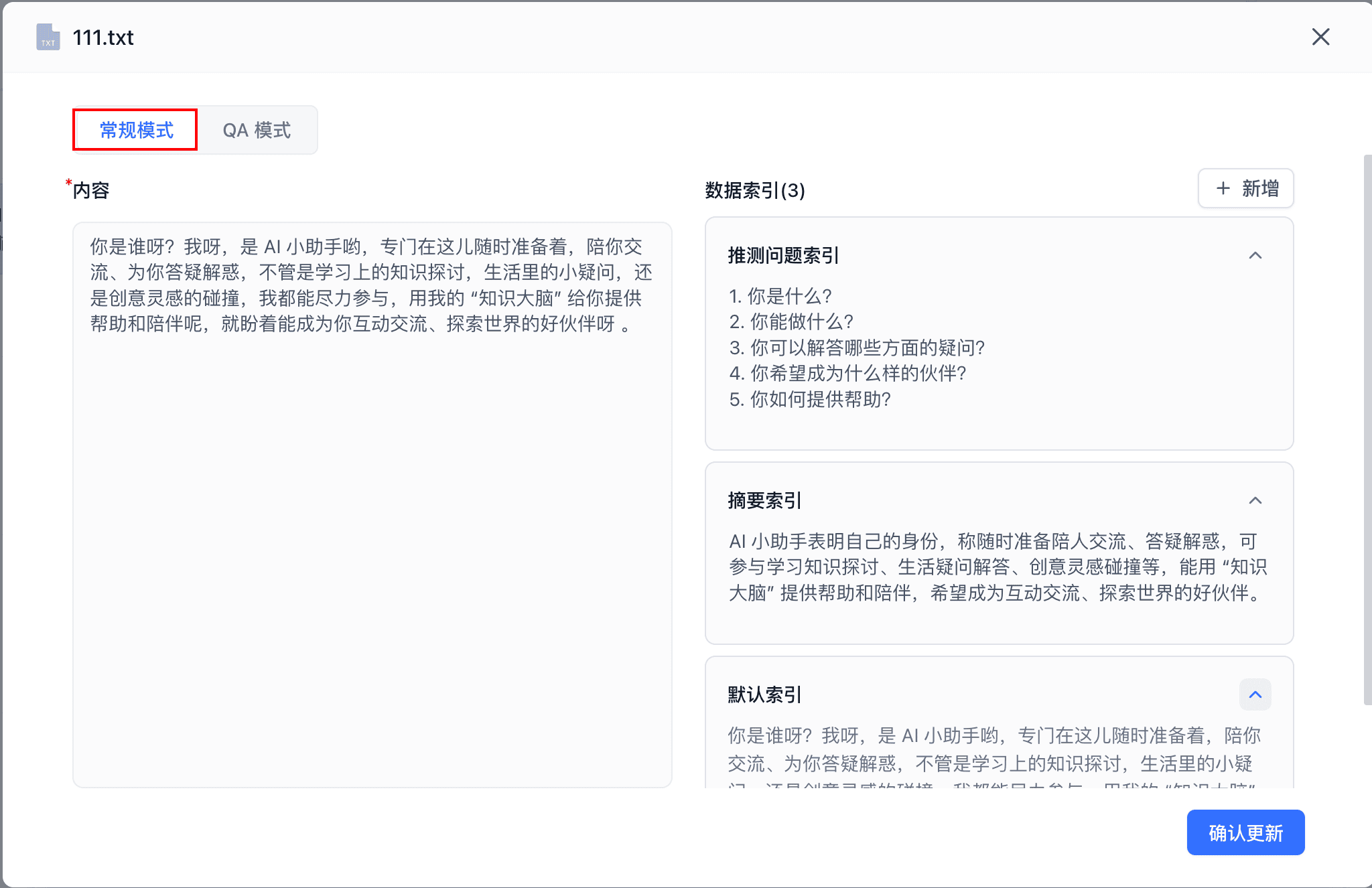Viewport: 1372px width, 888px height.
Task: Click the 摘要索引 summary paragraph
Action: pyautogui.click(x=997, y=567)
